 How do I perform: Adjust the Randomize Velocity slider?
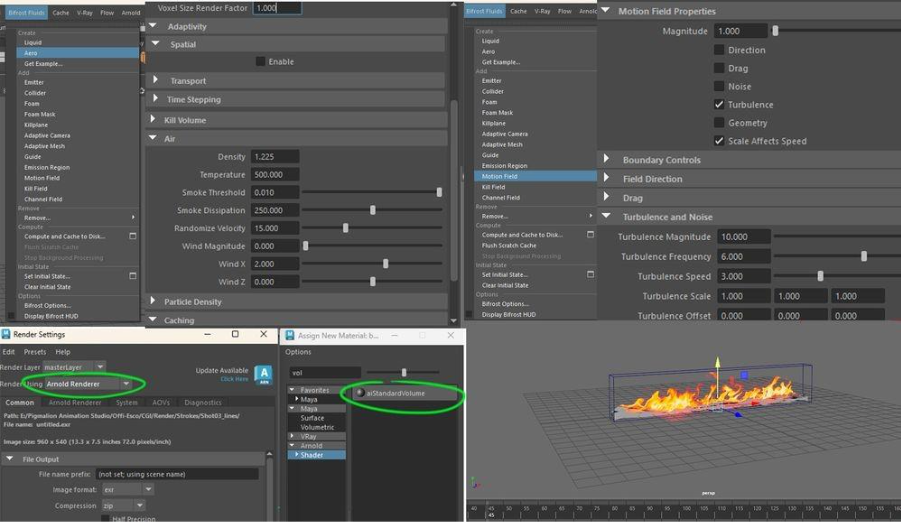coord(345,228)
